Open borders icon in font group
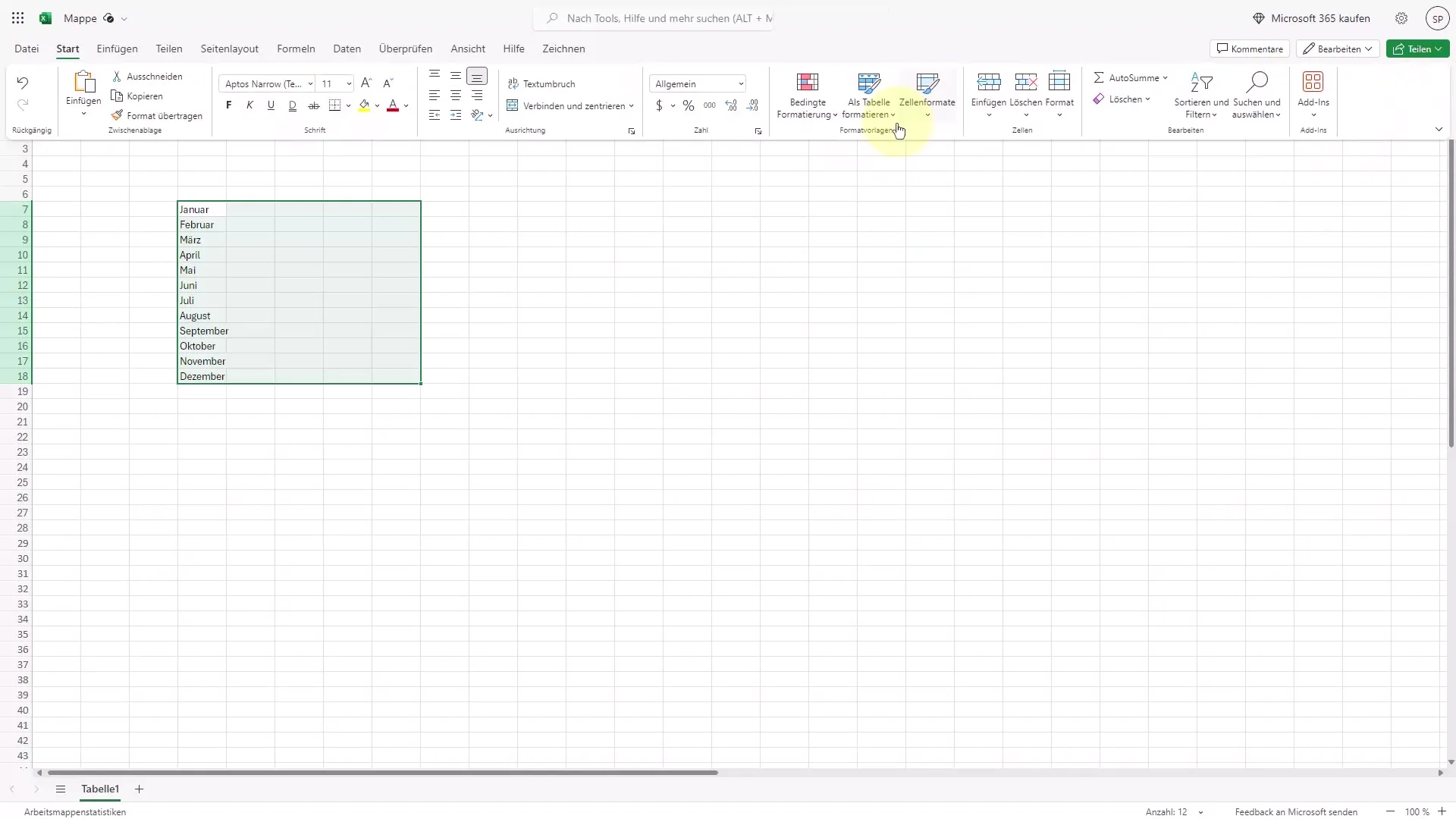Viewport: 1456px width, 819px height. pyautogui.click(x=334, y=105)
